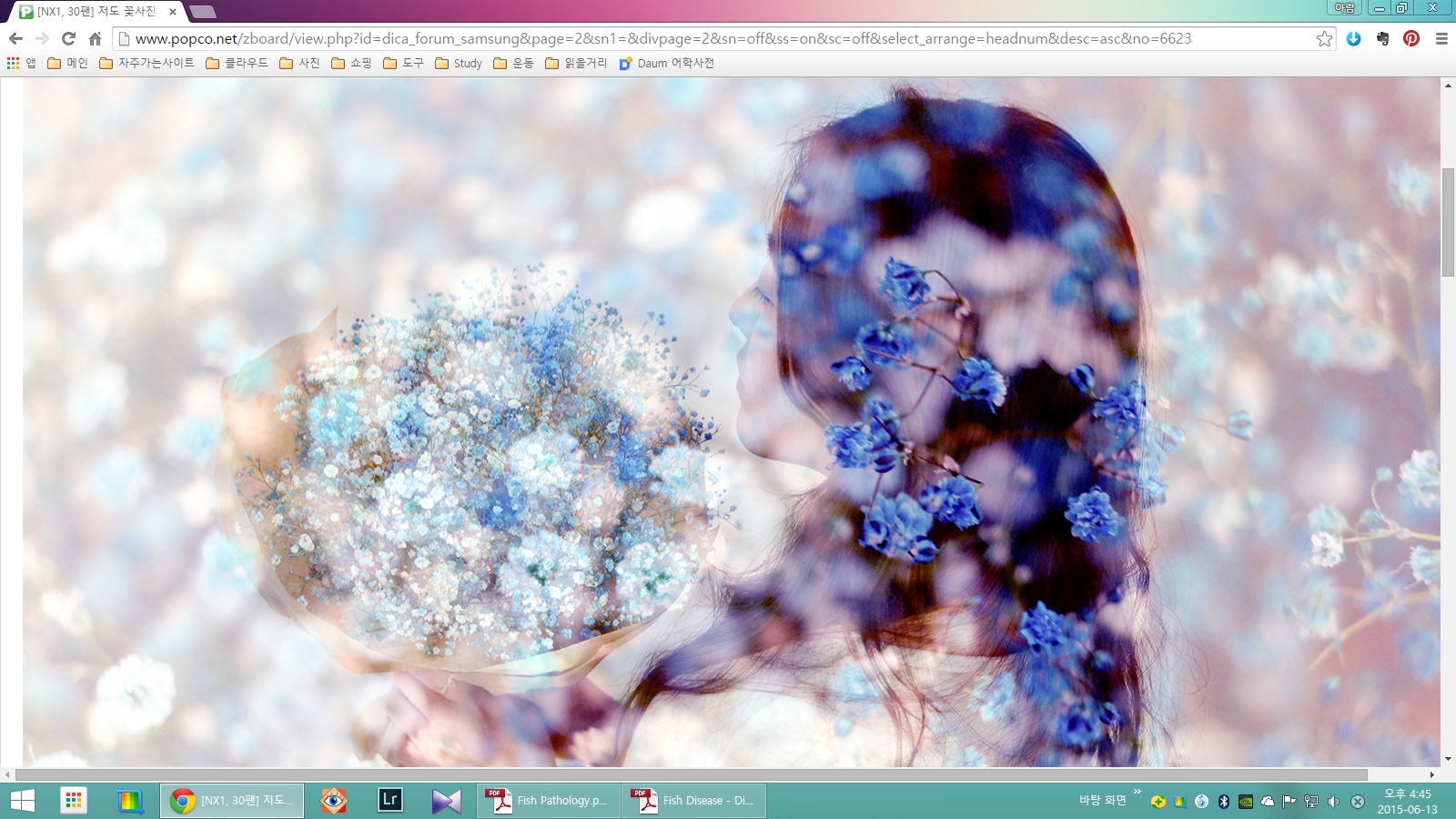Open Lightroom from the taskbar
This screenshot has width=1456, height=819.
(x=390, y=800)
